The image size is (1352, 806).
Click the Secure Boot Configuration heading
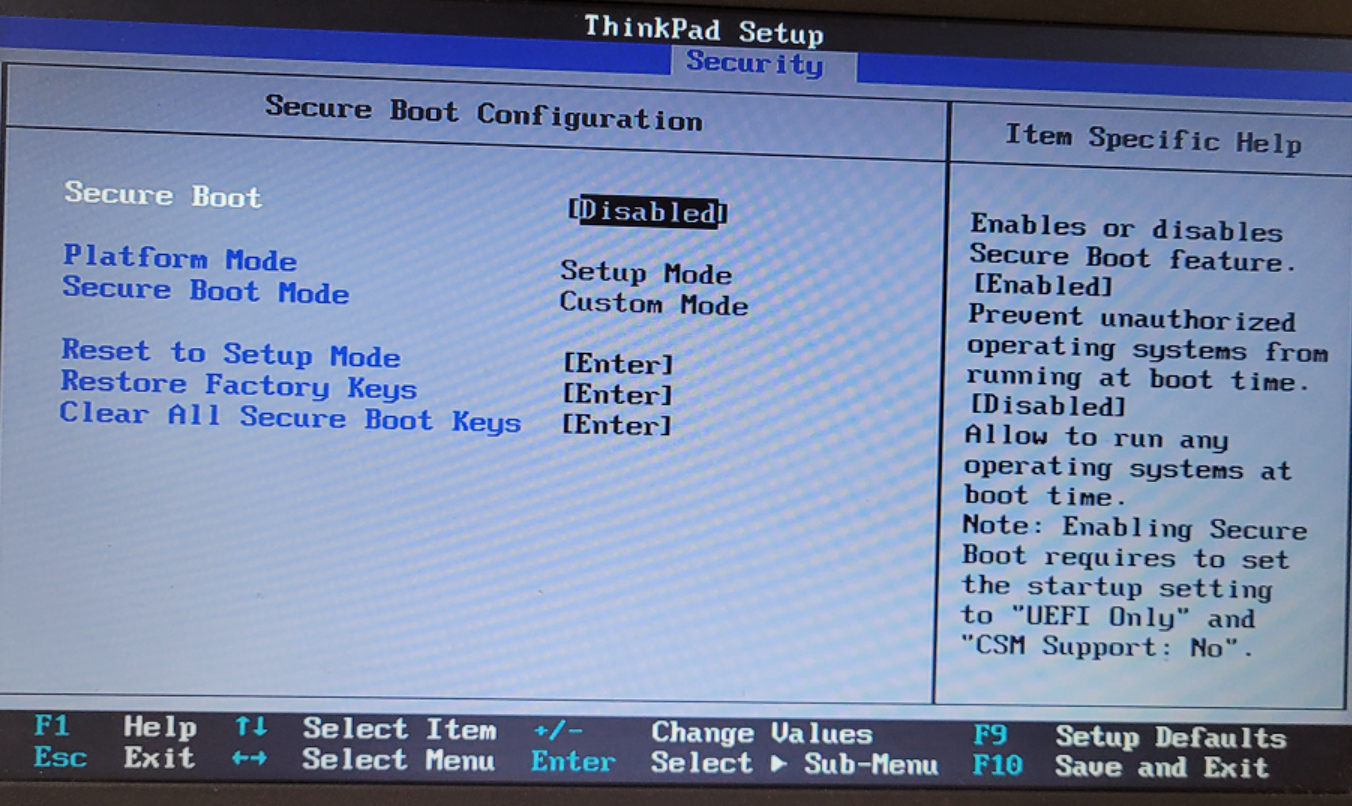point(484,113)
